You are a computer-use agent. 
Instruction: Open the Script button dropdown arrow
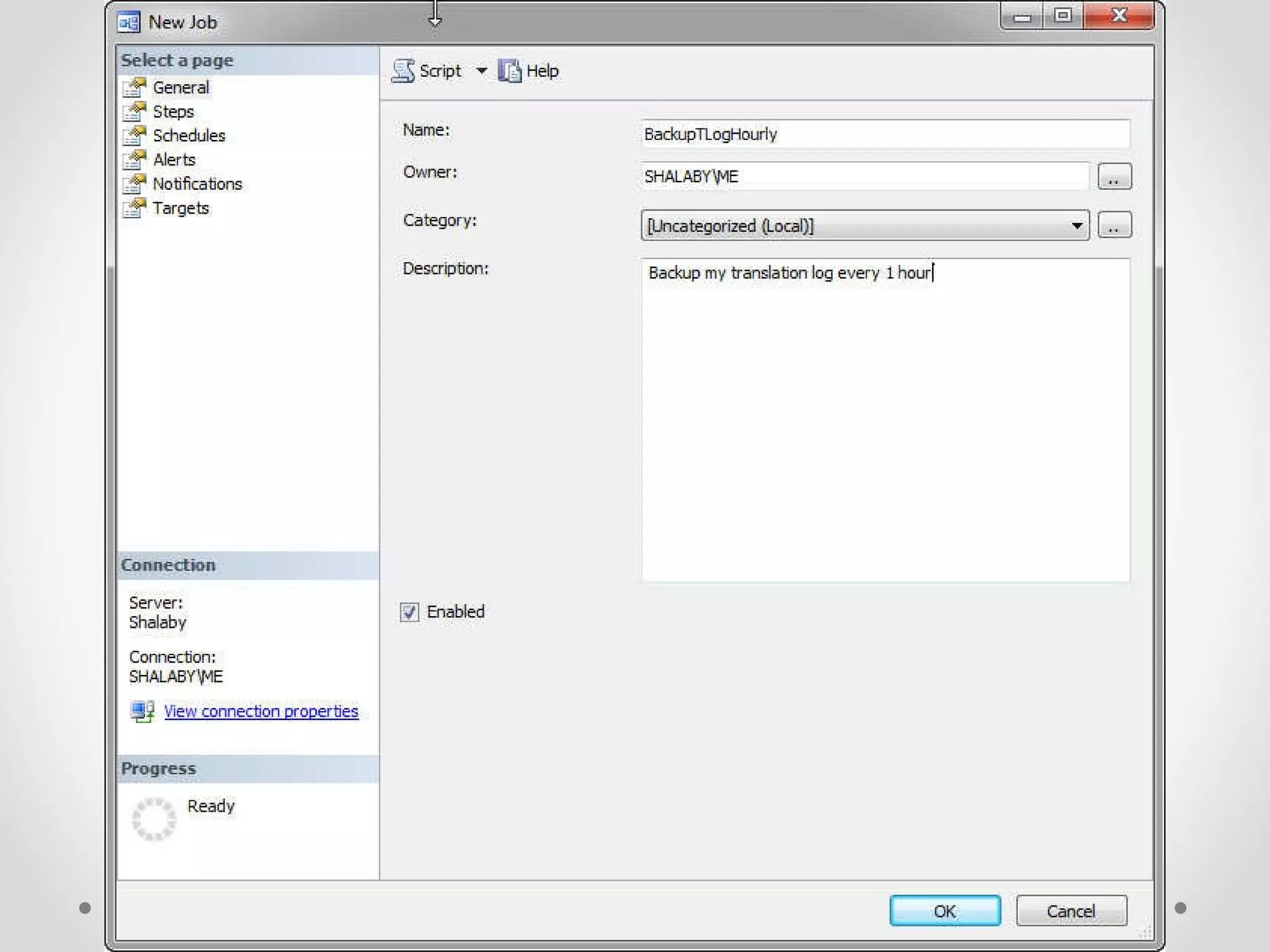coord(481,71)
